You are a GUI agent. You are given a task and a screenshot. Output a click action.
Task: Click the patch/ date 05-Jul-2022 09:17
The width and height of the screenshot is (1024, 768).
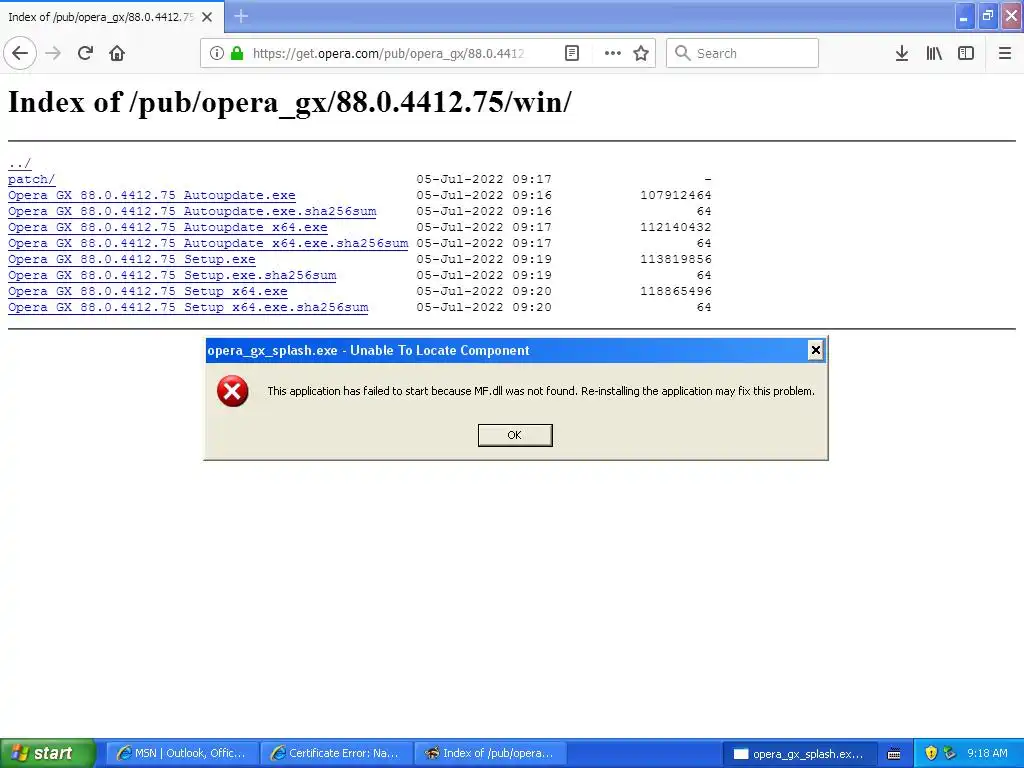coord(484,179)
